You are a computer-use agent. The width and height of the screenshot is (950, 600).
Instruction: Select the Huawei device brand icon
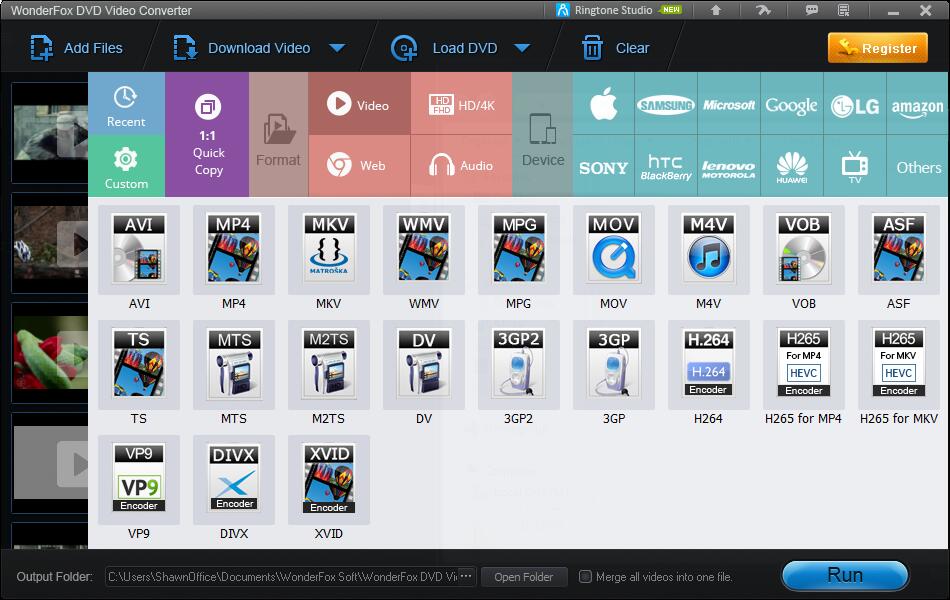click(x=792, y=166)
